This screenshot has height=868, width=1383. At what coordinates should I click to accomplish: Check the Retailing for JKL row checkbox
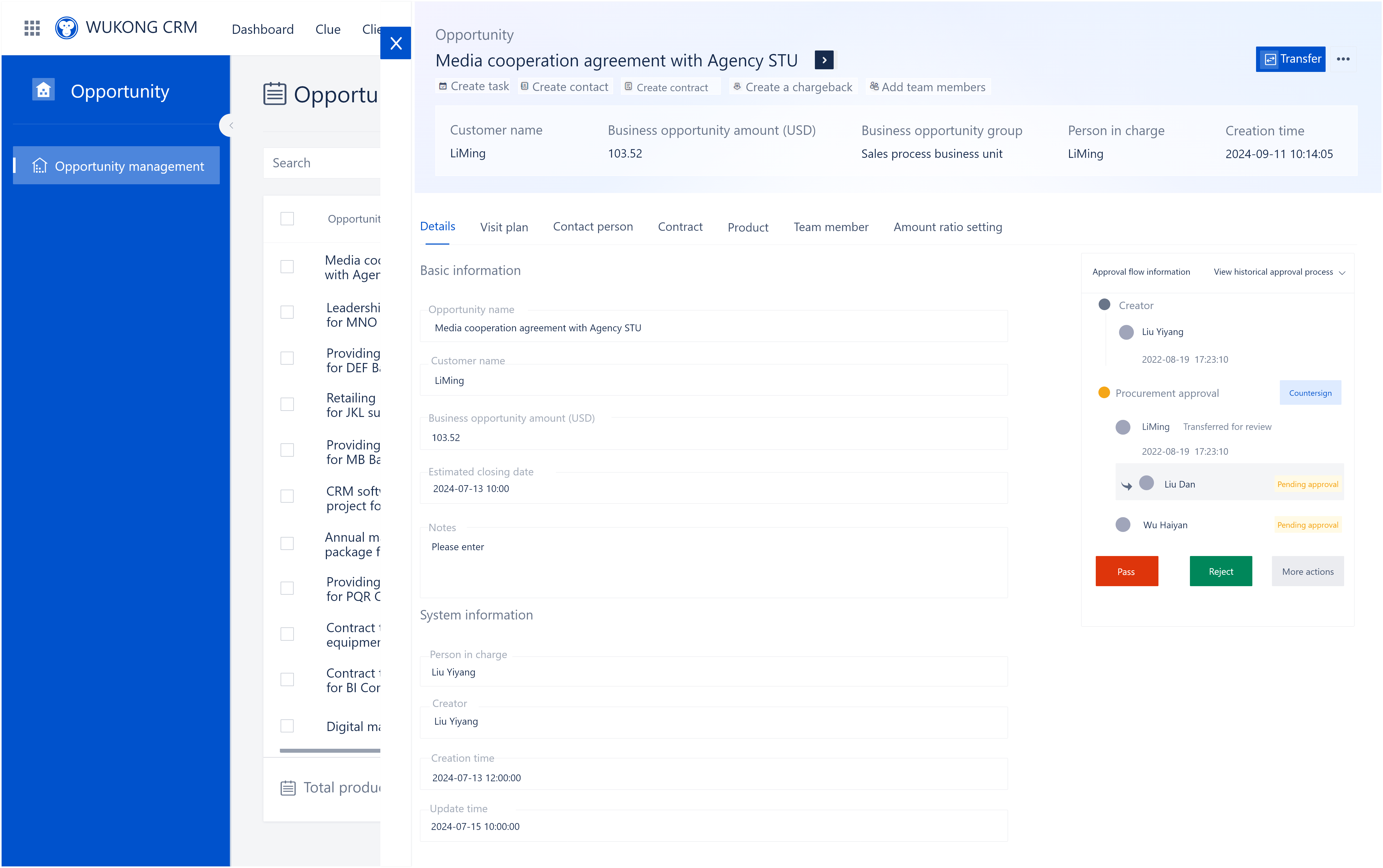287,405
